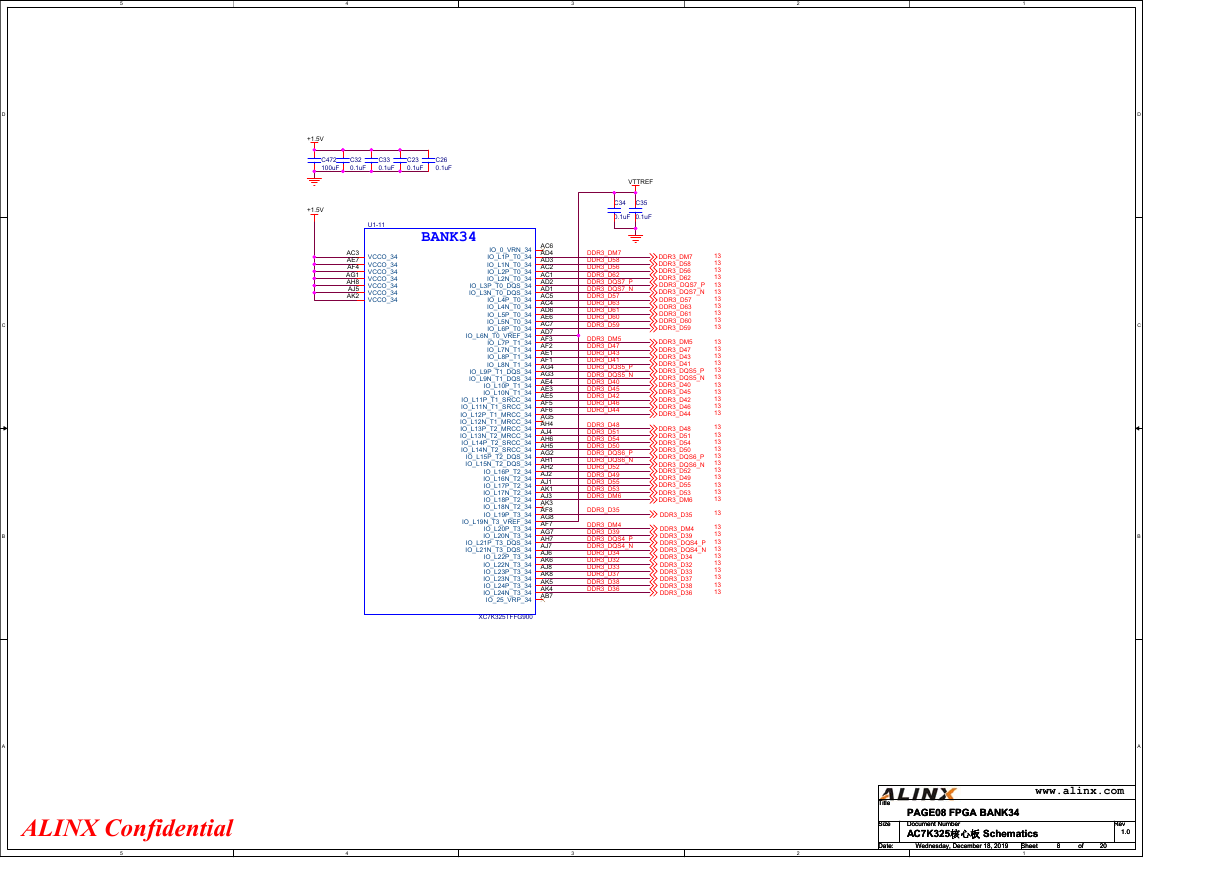Screen dimensions: 1228x869
Task: Select the U1-11 reference designator
Action: pyautogui.click(x=376, y=226)
